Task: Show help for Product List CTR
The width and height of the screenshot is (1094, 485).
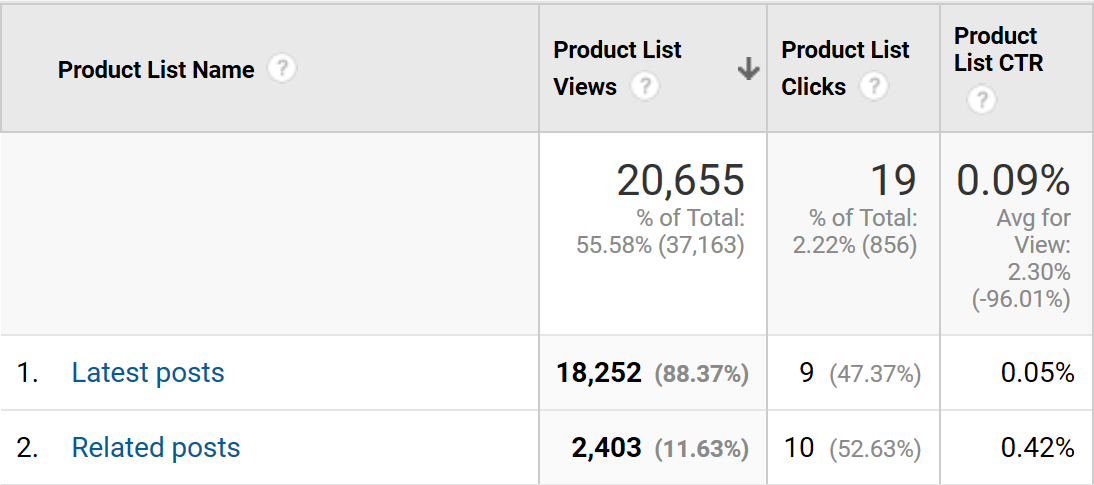Action: pyautogui.click(x=983, y=100)
